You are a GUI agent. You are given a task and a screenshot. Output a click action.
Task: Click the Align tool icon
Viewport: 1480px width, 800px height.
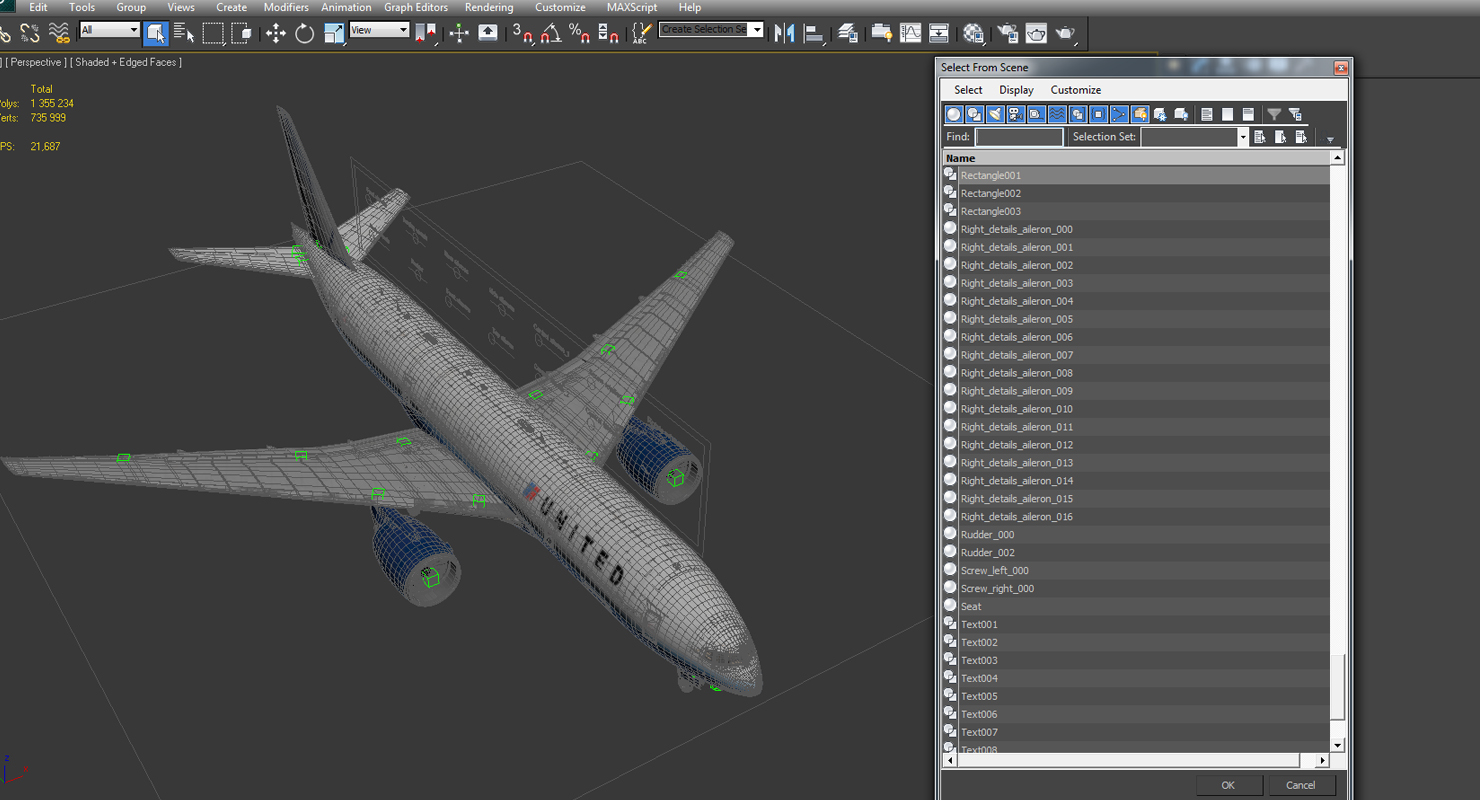(814, 33)
